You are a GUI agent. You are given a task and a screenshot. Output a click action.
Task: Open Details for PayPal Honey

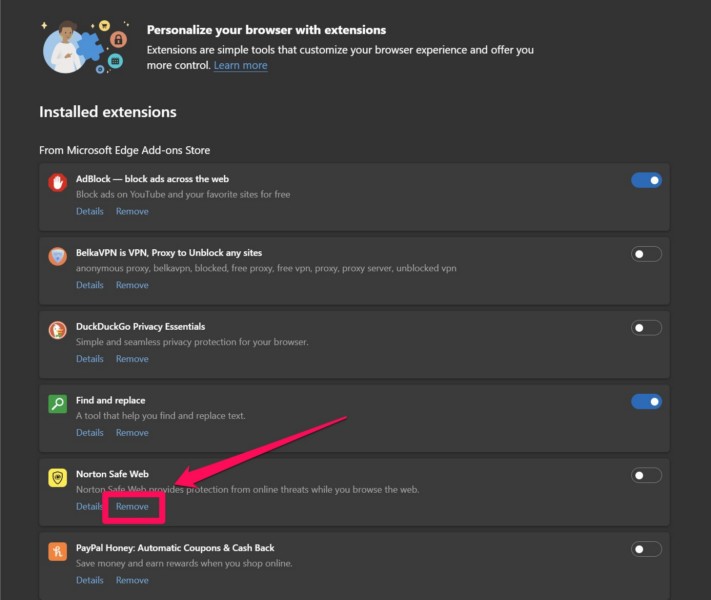pos(89,580)
